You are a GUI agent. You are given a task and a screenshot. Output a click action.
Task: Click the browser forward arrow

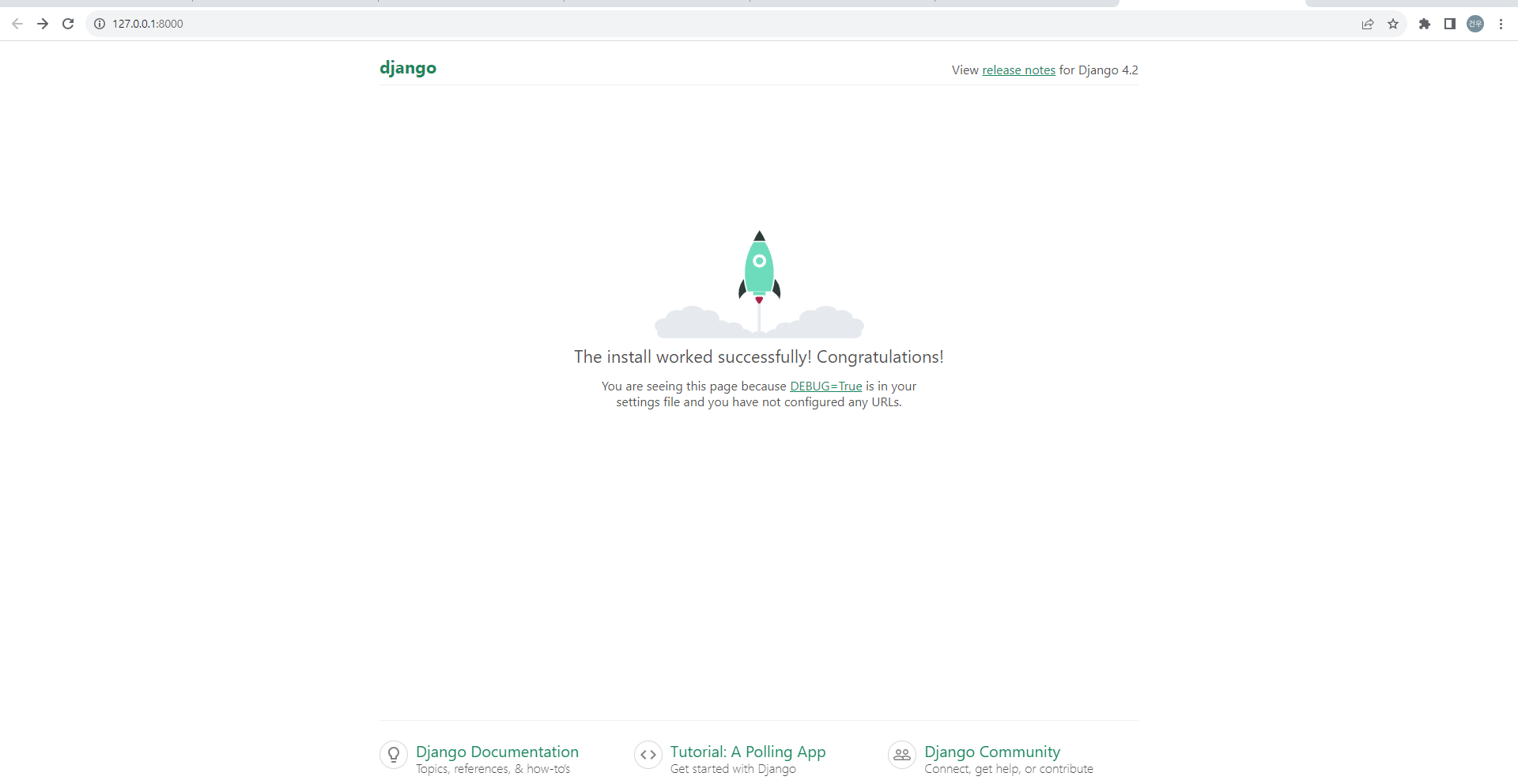43,24
